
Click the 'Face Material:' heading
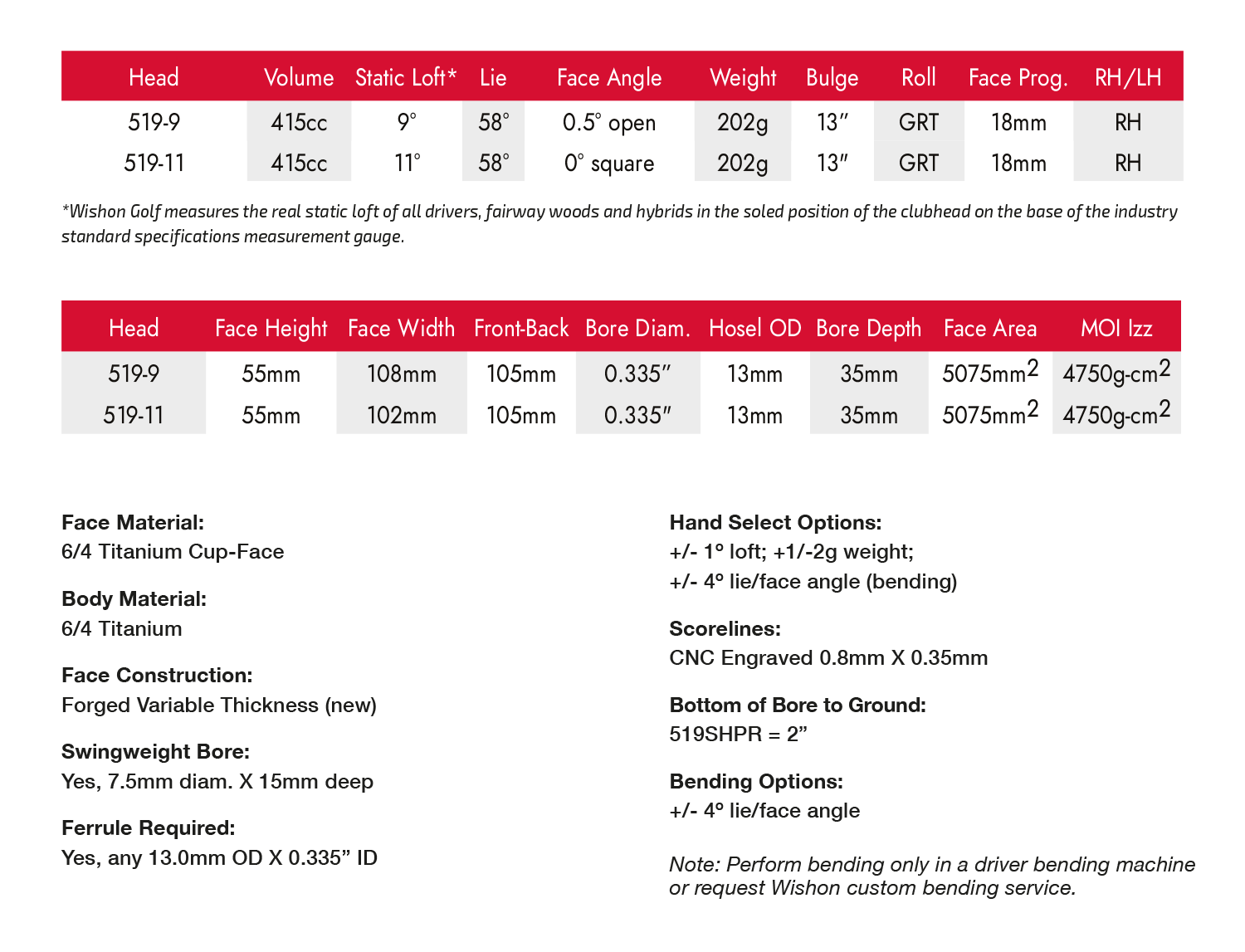(x=133, y=522)
